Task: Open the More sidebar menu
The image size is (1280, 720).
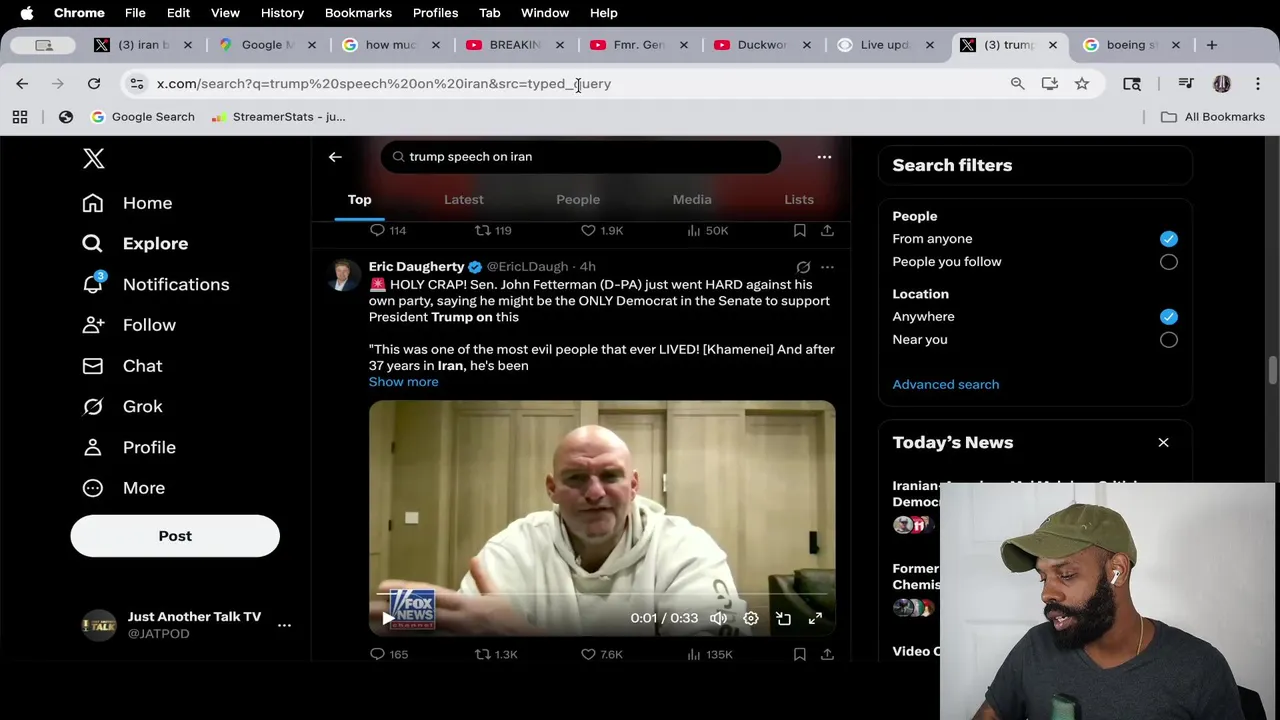Action: pyautogui.click(x=124, y=488)
